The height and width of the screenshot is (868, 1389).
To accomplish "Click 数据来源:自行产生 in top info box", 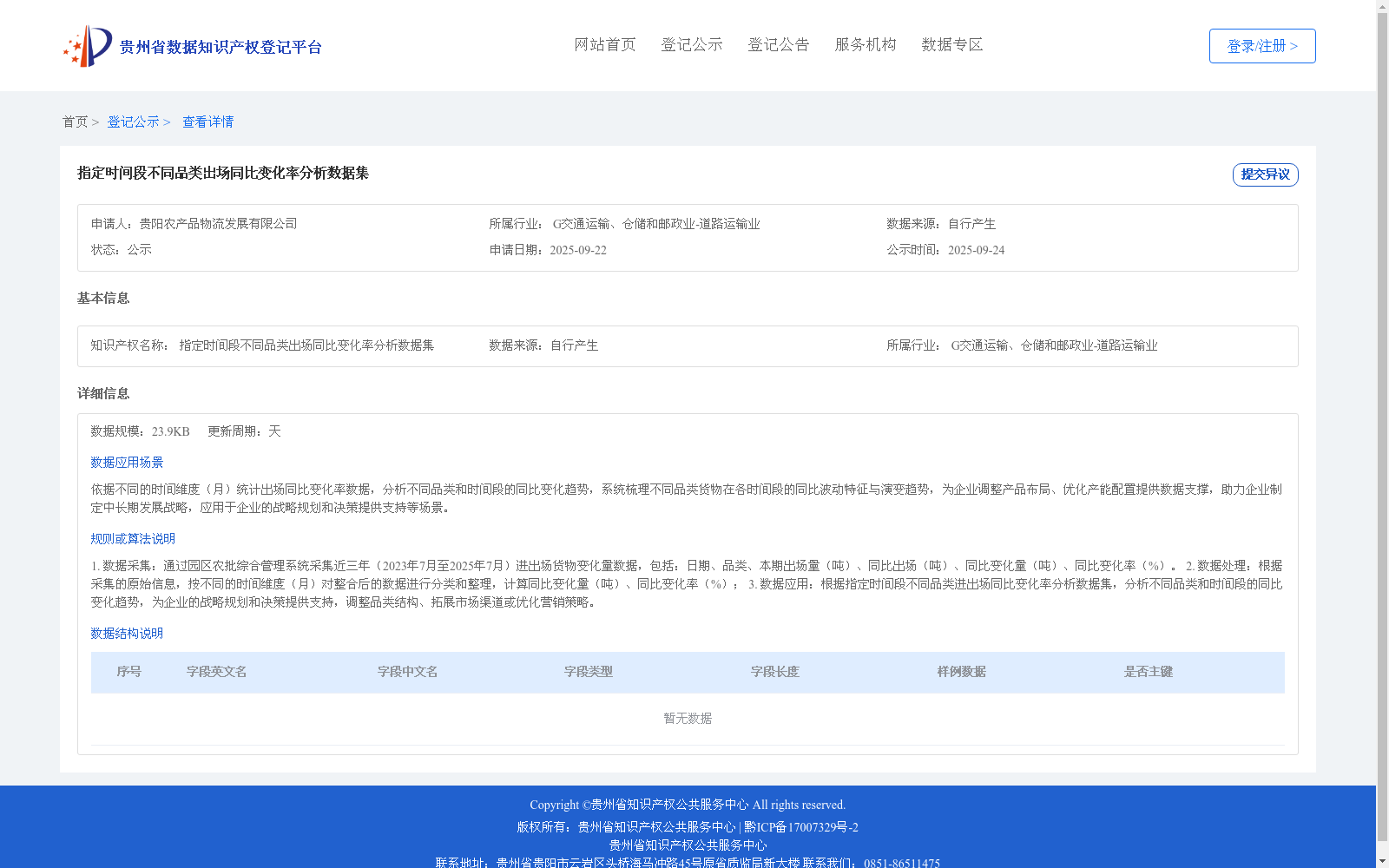I will (941, 224).
